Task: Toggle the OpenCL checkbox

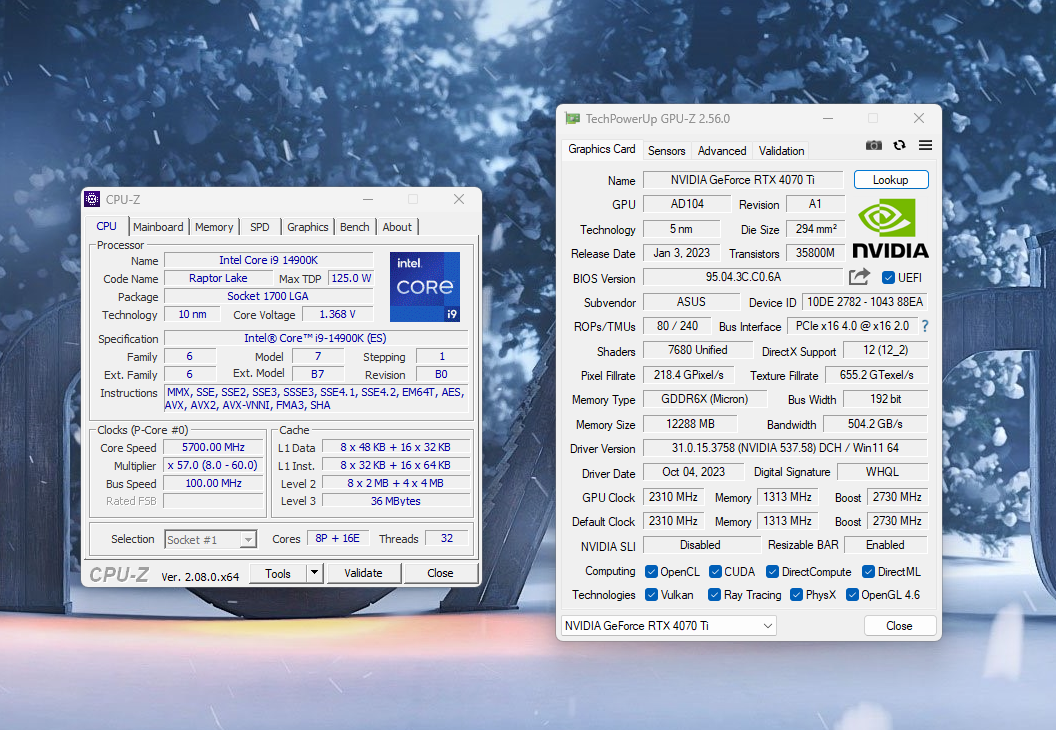Action: click(651, 572)
